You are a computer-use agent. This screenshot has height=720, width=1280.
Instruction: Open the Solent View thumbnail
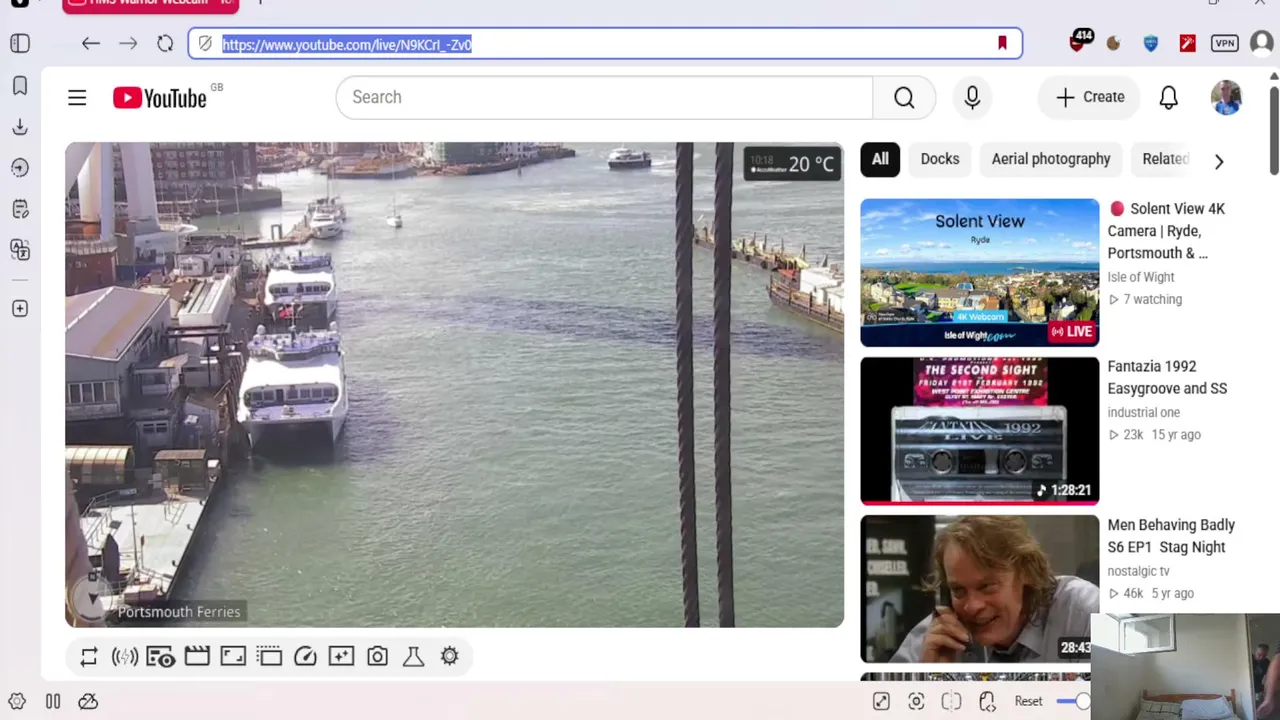click(x=980, y=272)
